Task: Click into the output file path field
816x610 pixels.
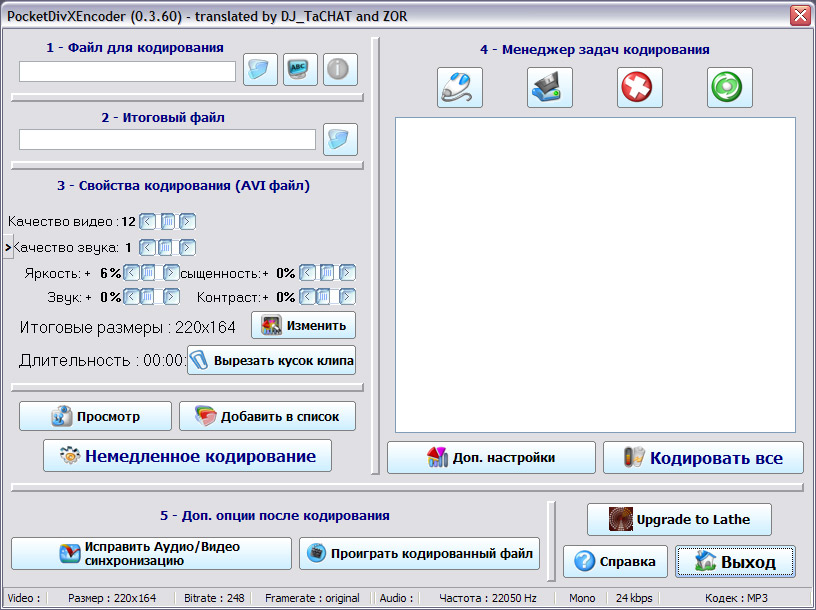Action: 168,139
